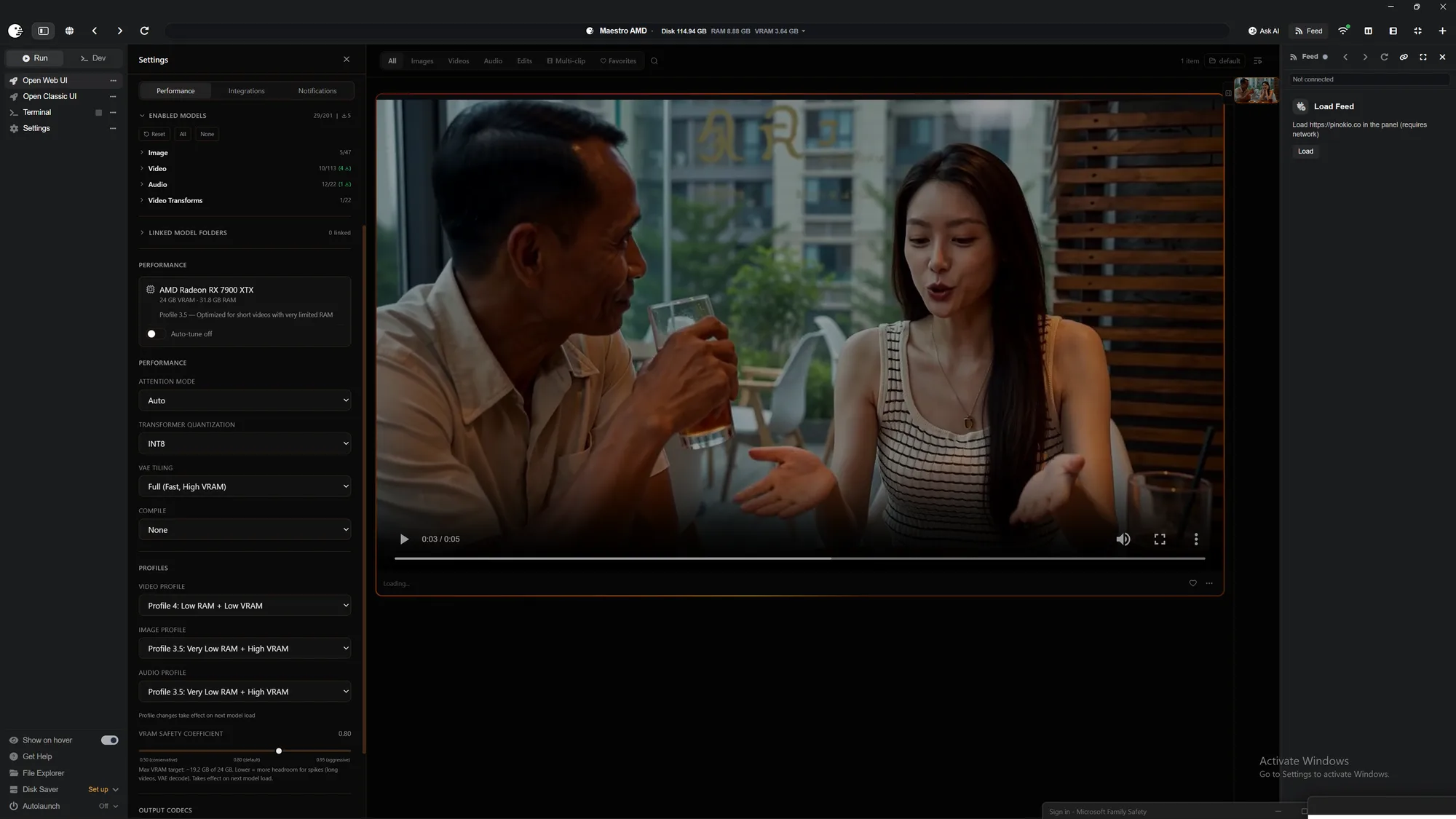The image size is (1456, 819).
Task: Open video card more options below player
Action: click(x=1209, y=583)
